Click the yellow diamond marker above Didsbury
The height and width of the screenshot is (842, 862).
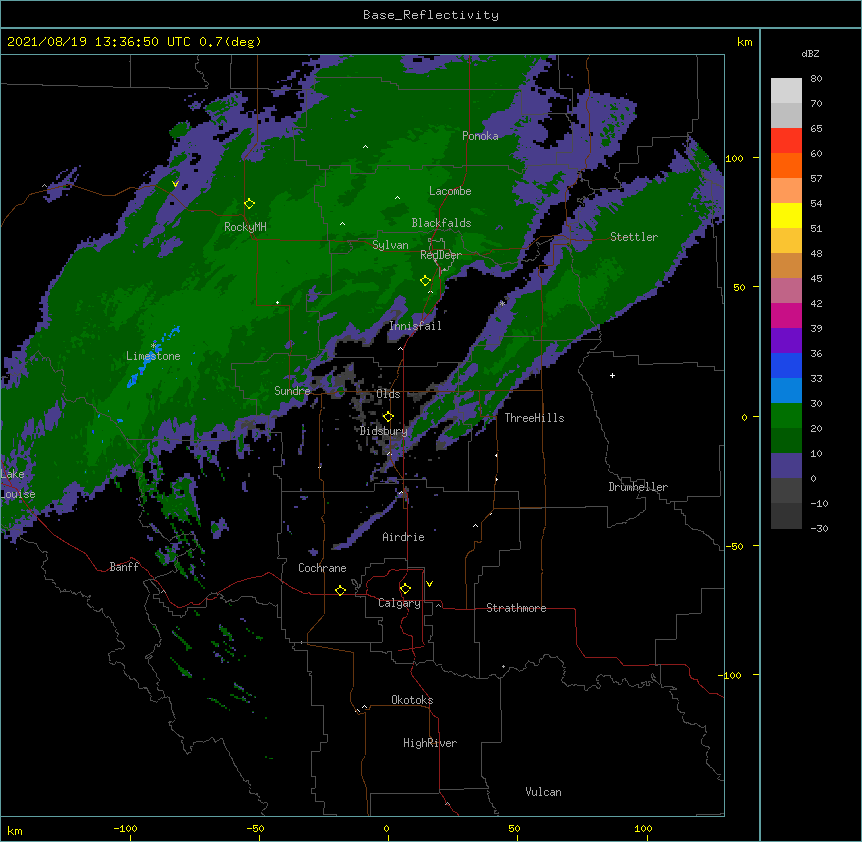388,417
